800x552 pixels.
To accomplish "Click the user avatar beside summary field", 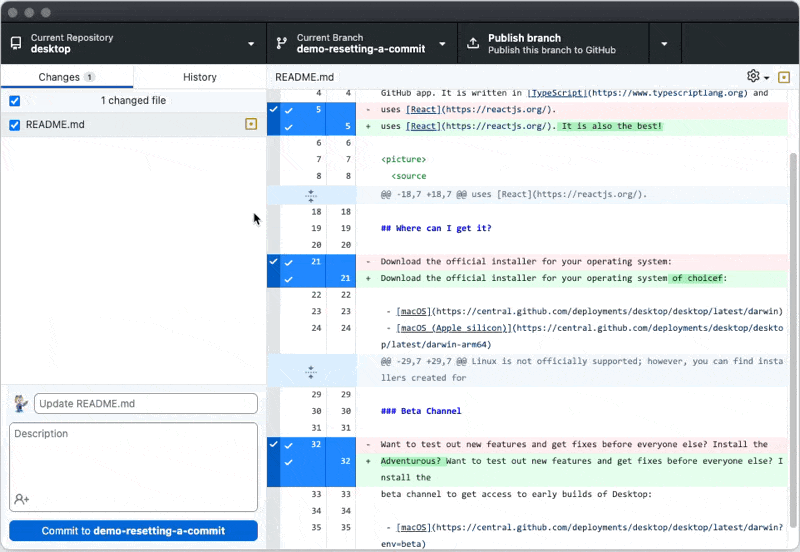I will (21, 404).
